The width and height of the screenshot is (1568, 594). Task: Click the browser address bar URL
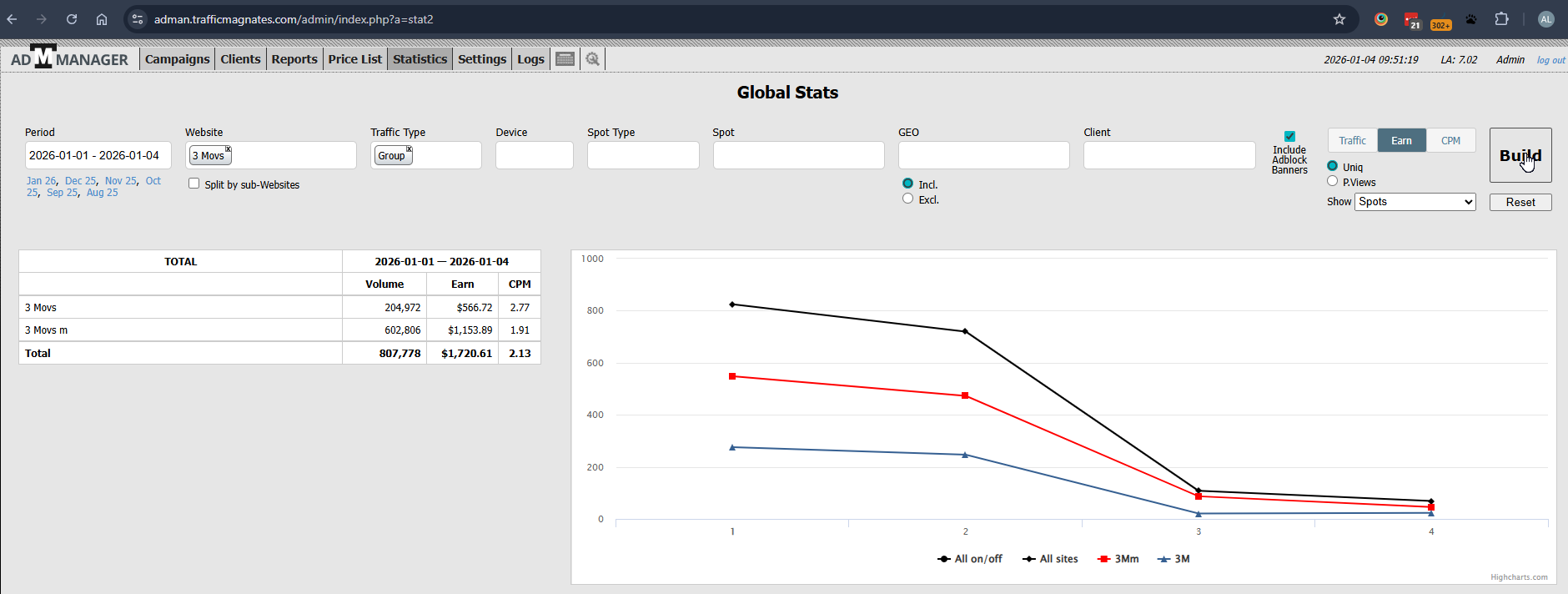294,19
